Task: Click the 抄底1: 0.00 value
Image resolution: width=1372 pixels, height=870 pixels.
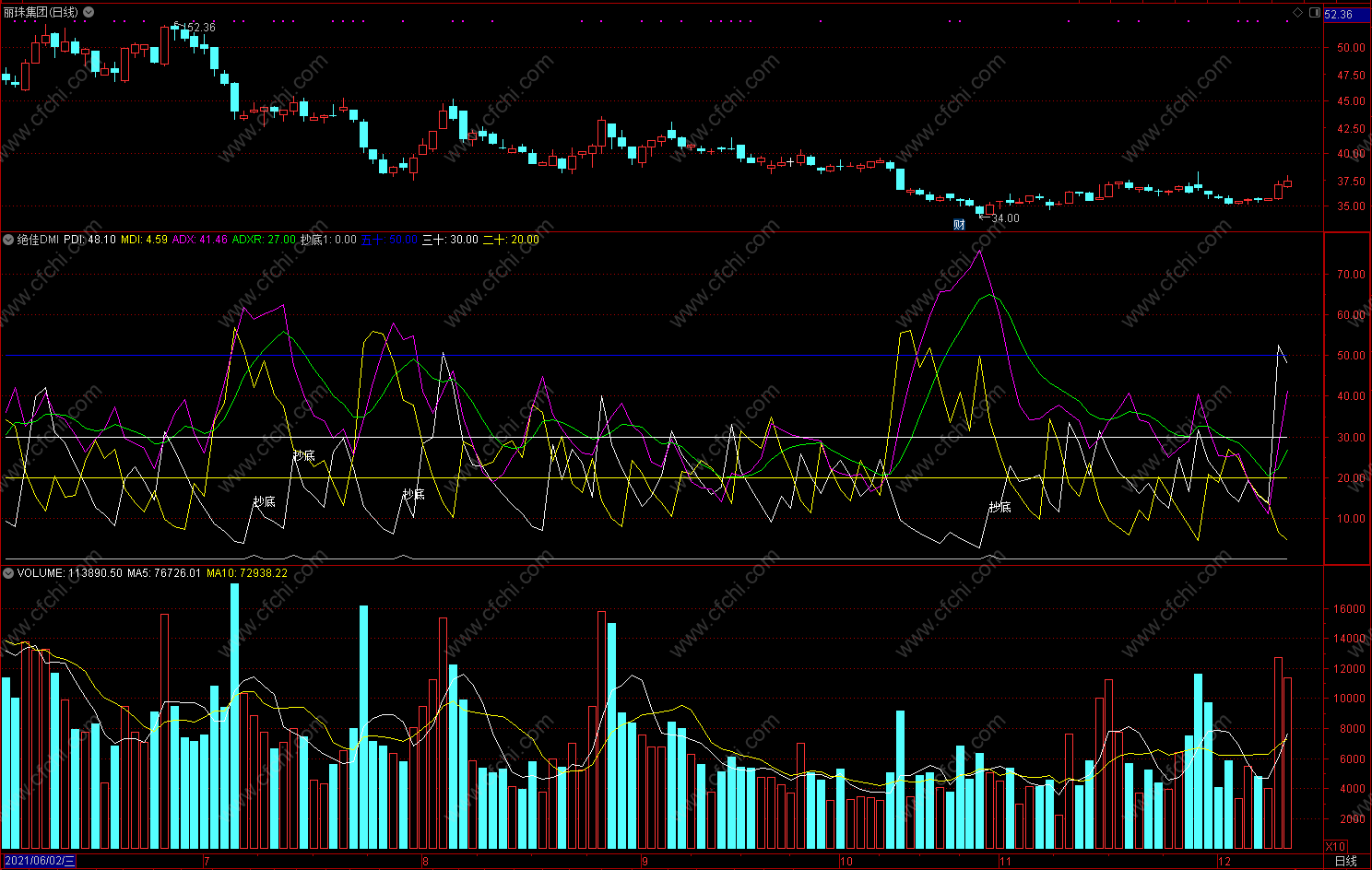Action: pyautogui.click(x=328, y=240)
